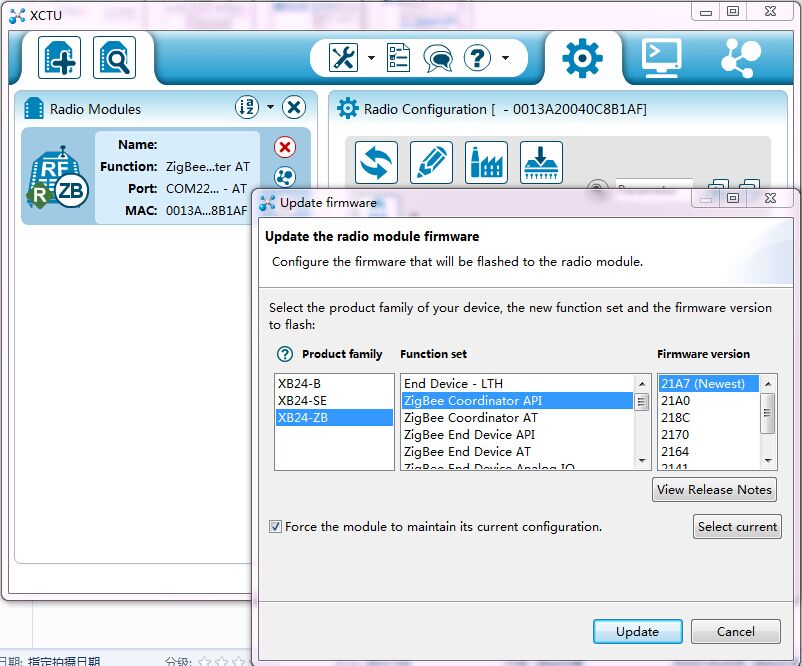
Task: Select the ZigBee radio module thumbnail
Action: point(57,177)
